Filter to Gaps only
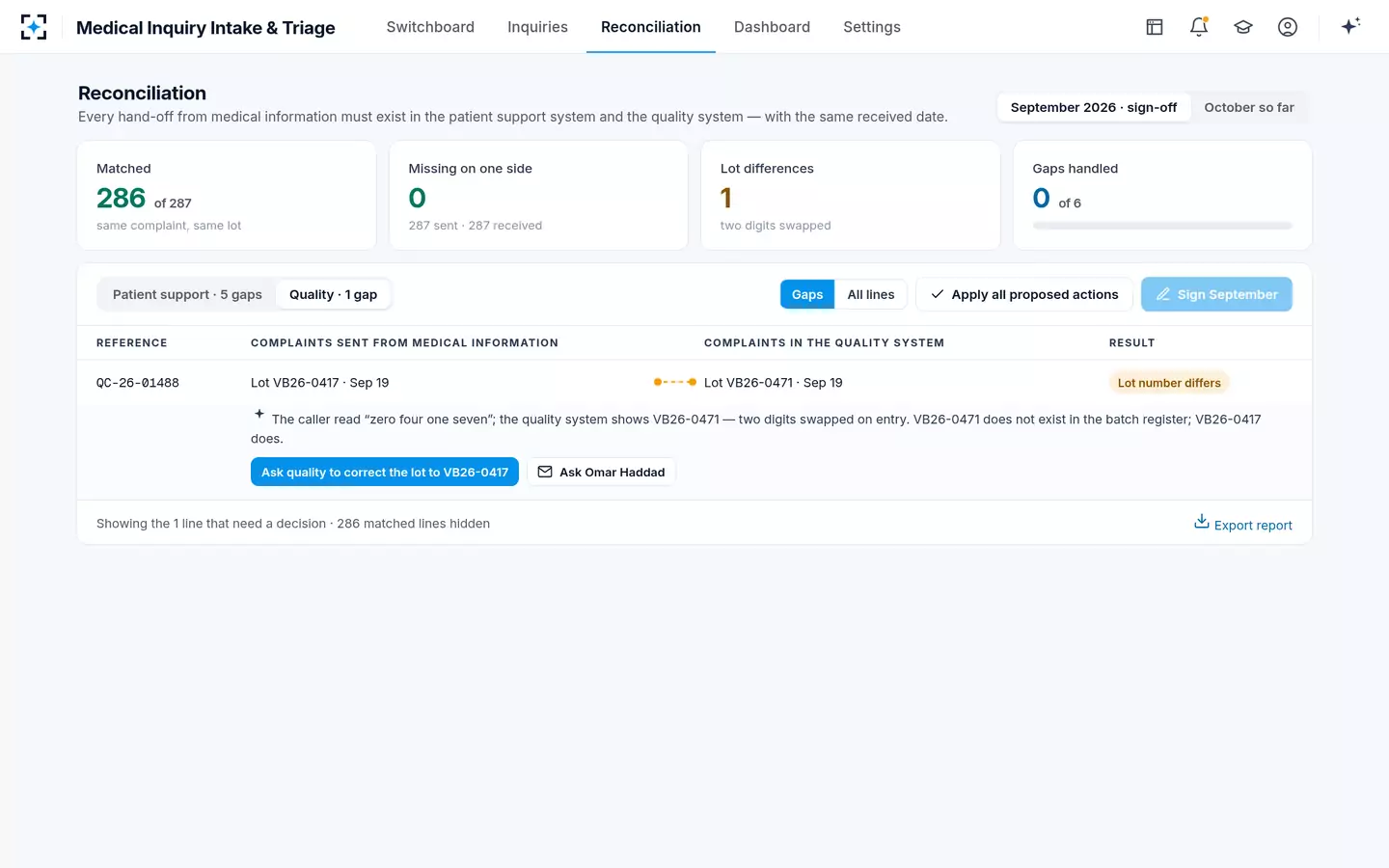 tap(807, 294)
